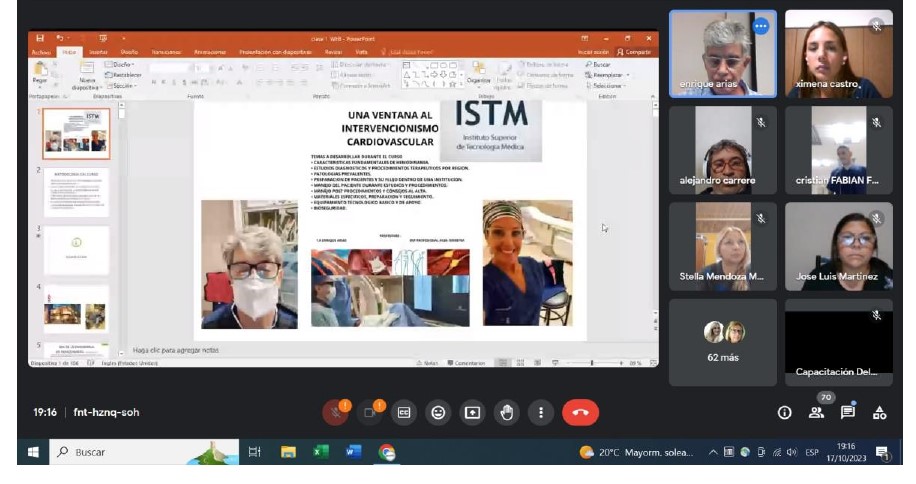Open the emoji reactions picker
This screenshot has height=484, width=916.
tap(438, 412)
